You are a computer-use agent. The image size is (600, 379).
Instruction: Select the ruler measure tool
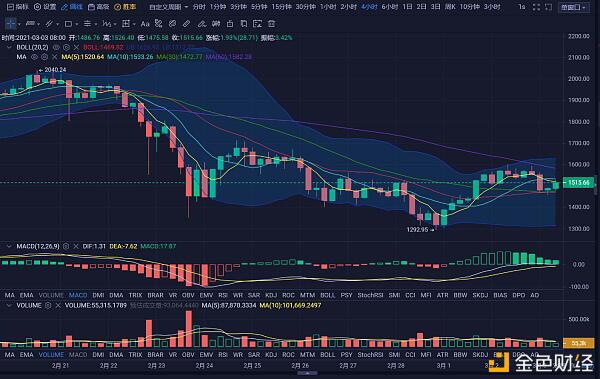click(x=186, y=24)
